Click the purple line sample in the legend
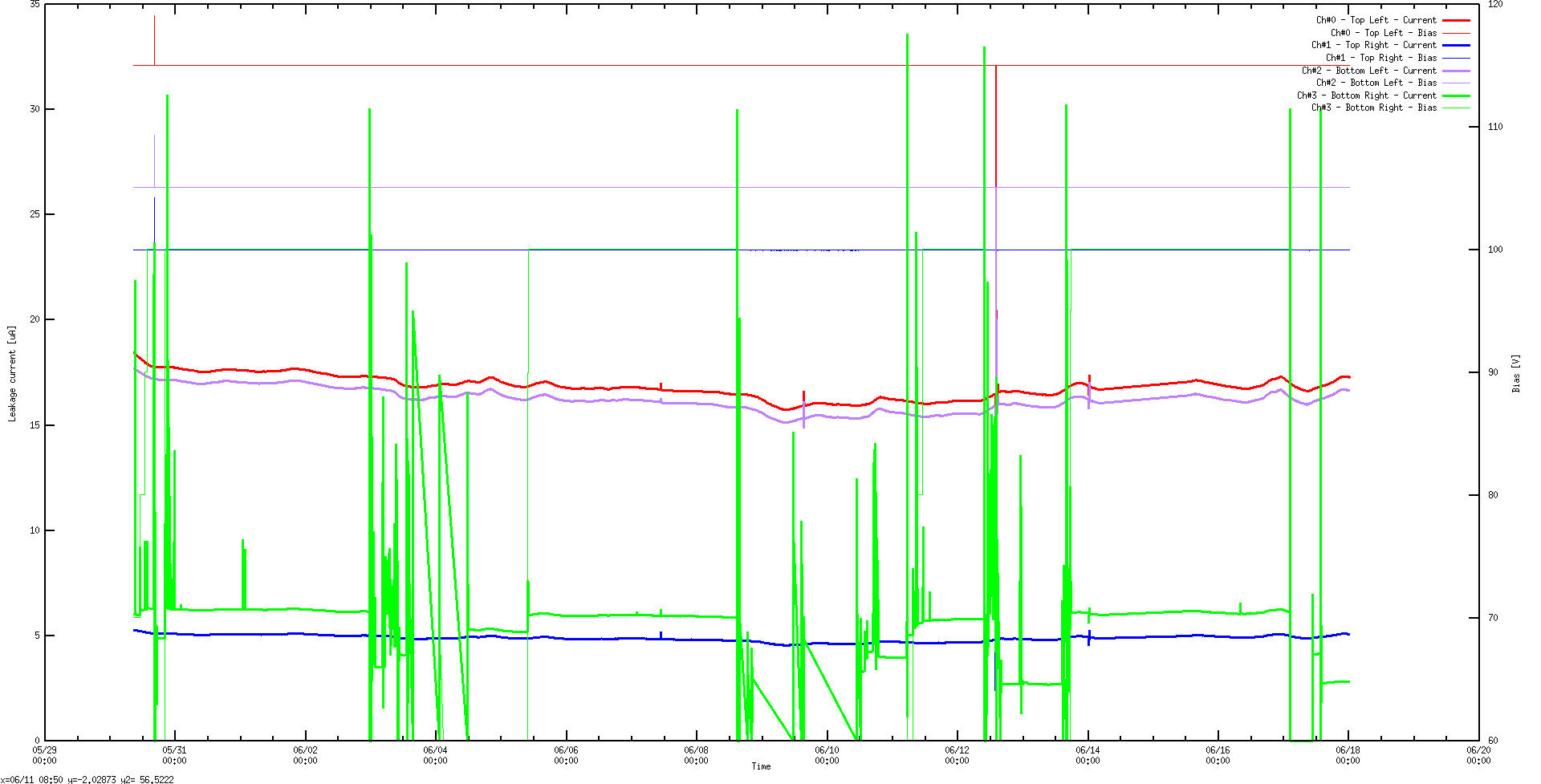The image size is (1541, 784). pyautogui.click(x=1456, y=71)
